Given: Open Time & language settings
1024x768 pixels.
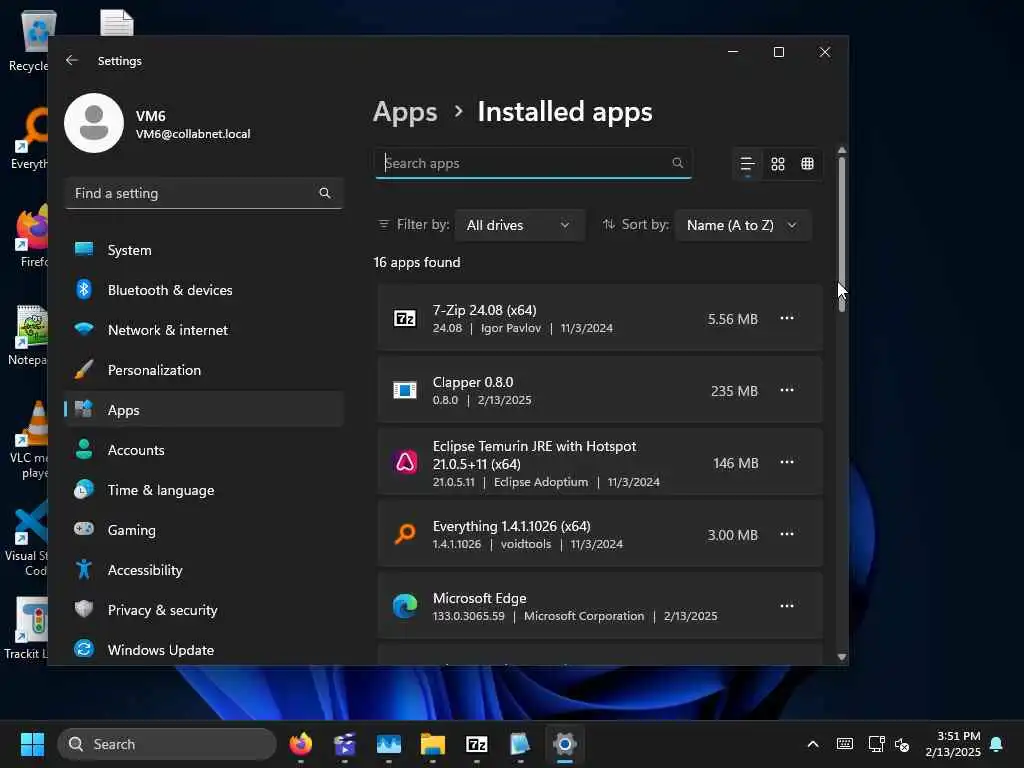Looking at the screenshot, I should coord(204,490).
